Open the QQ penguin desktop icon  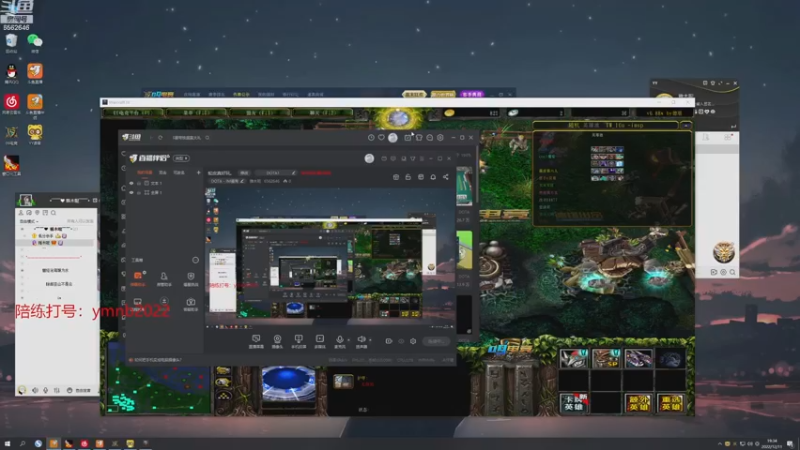(11, 73)
